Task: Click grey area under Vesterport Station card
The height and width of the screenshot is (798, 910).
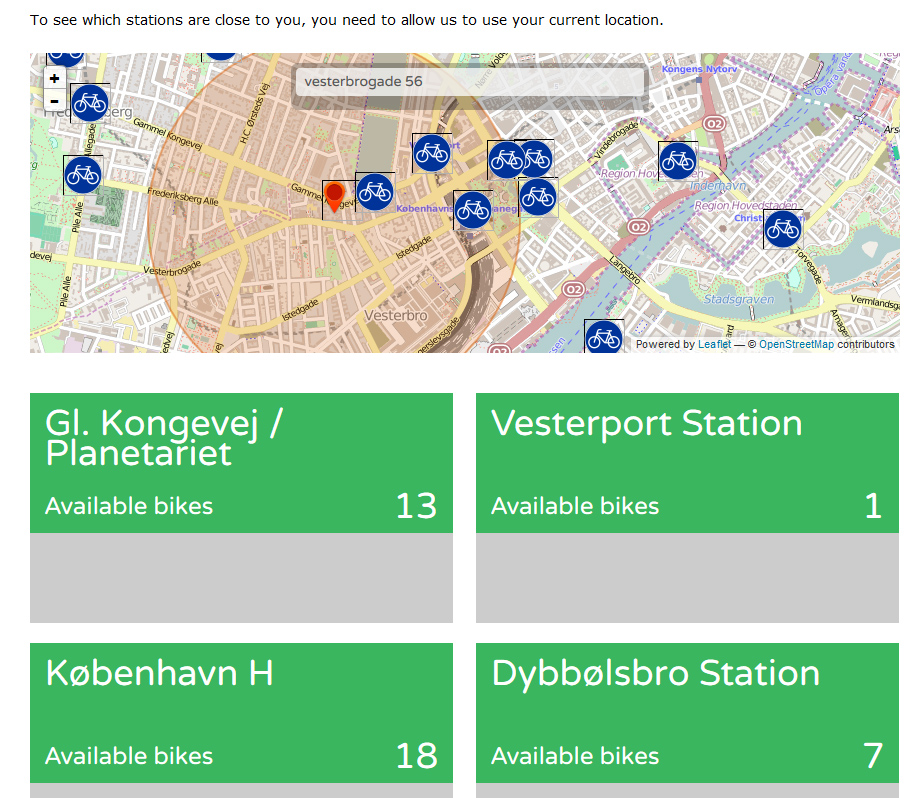Action: [687, 578]
